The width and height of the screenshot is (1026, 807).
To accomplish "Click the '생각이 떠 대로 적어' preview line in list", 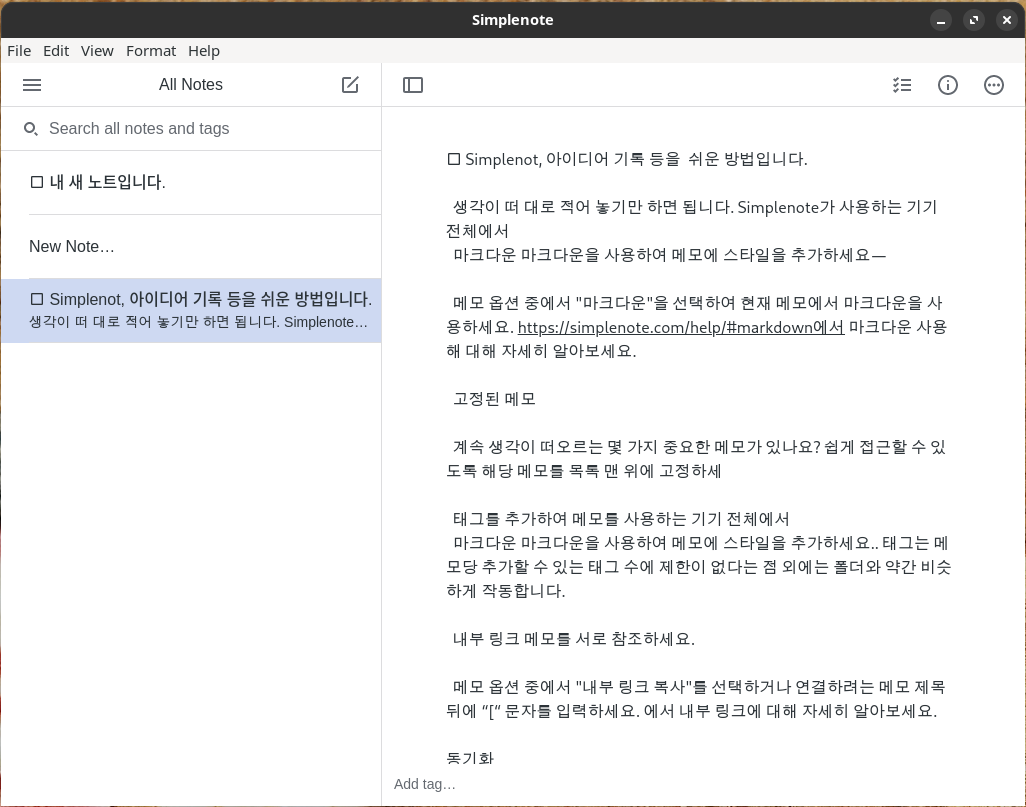I will 198,322.
